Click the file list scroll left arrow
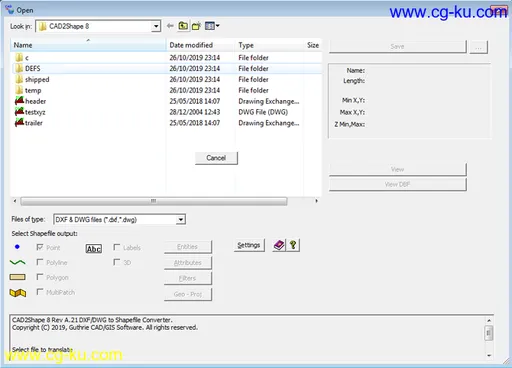 click(x=15, y=201)
